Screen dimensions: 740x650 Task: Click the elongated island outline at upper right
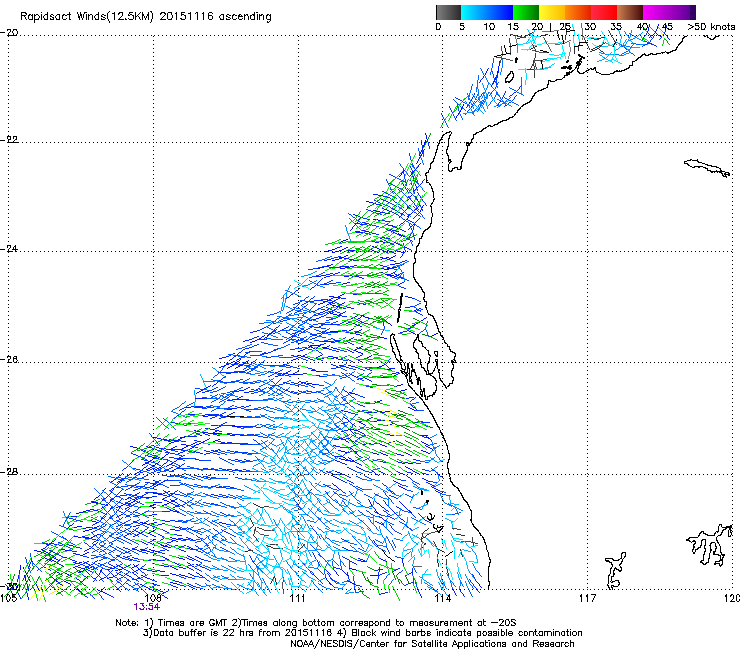pos(707,168)
